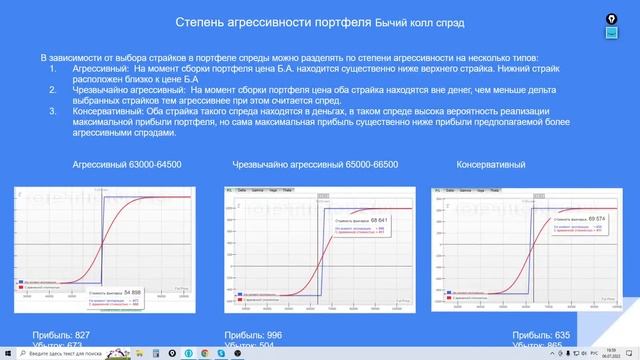This screenshot has width=640, height=360.
Task: Select the Delta tab in conservative chart
Action: pos(450,190)
